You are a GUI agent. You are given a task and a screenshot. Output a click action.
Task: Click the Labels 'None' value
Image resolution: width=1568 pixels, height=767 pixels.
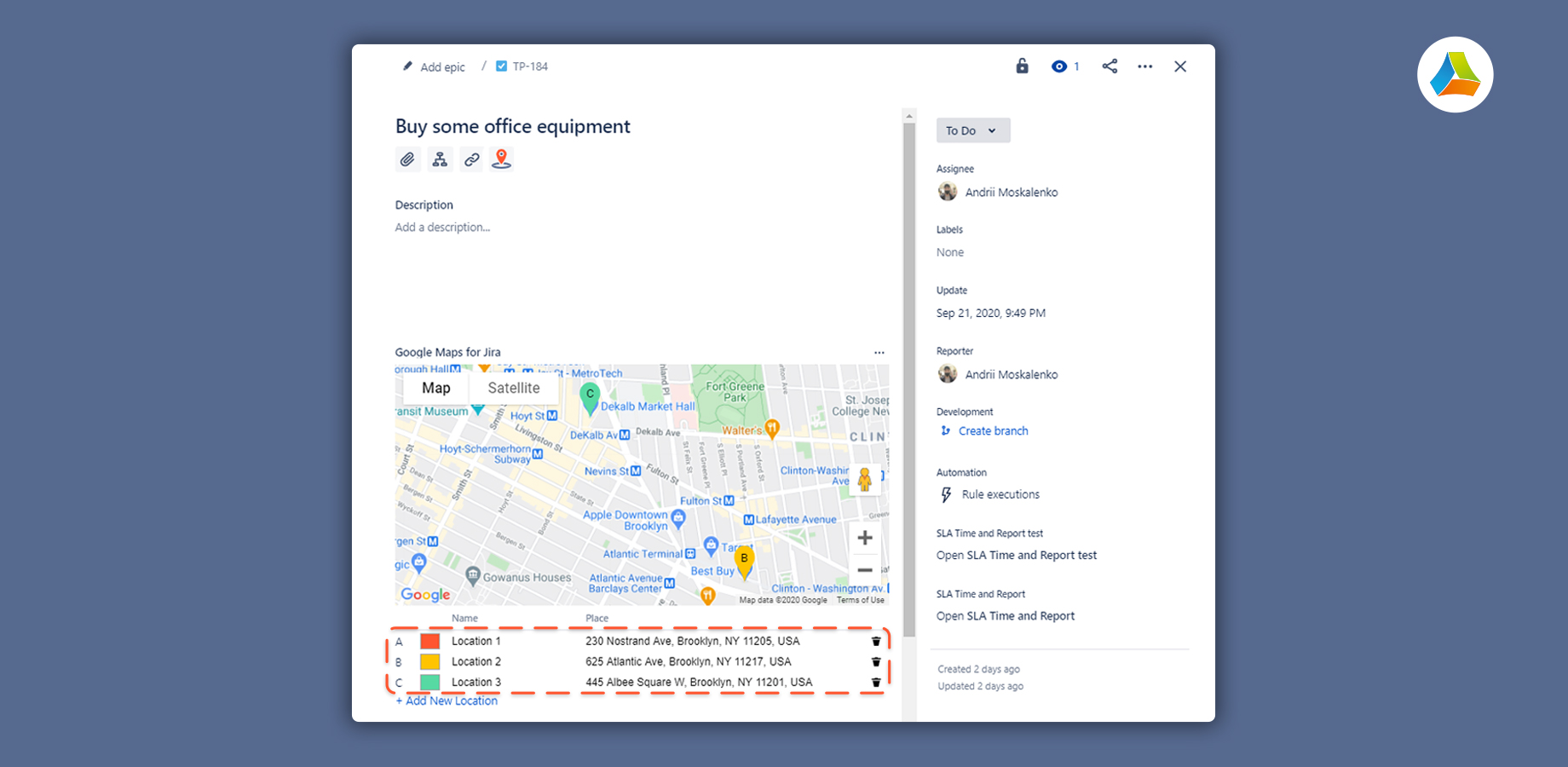pos(950,252)
